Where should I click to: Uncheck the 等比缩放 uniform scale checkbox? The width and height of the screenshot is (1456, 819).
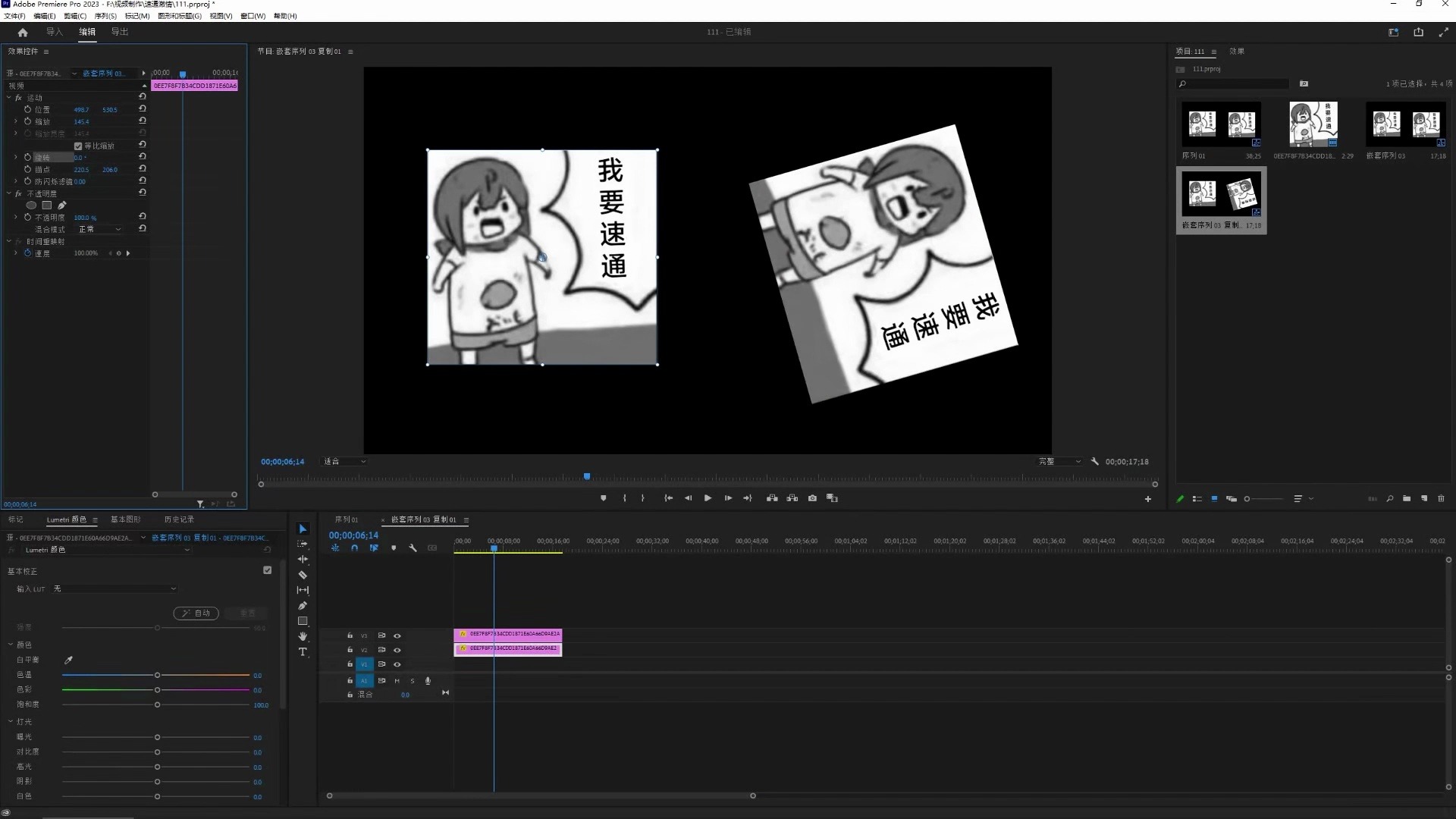tap(78, 146)
